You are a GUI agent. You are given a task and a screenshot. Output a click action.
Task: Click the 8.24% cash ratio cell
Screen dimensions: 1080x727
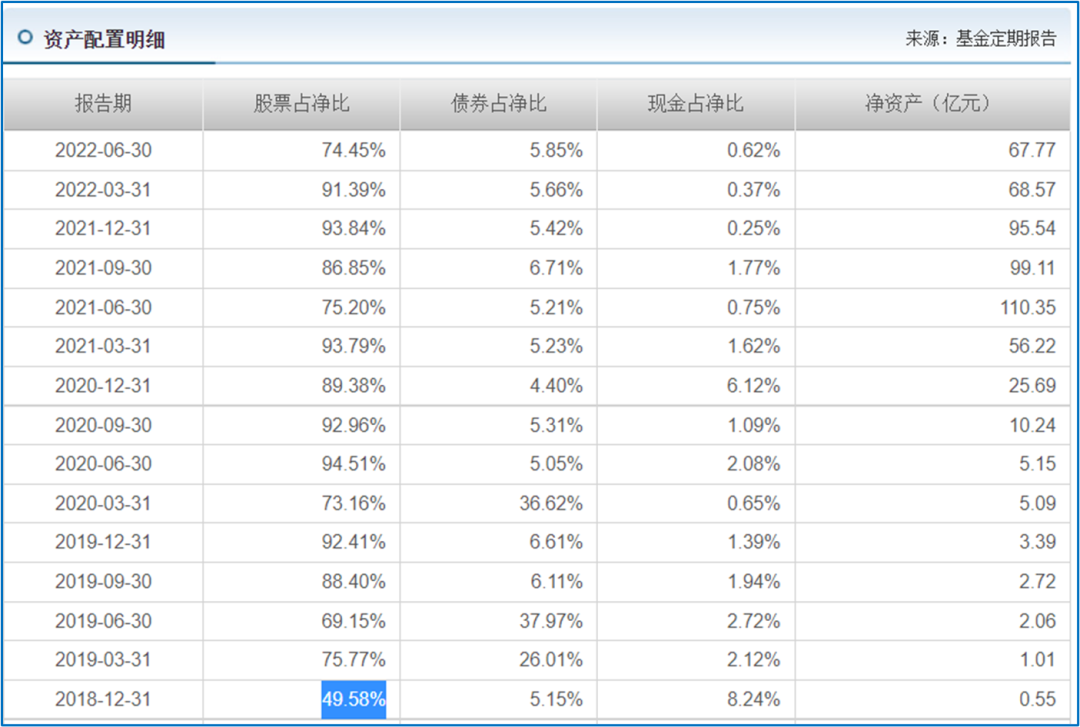coord(754,699)
